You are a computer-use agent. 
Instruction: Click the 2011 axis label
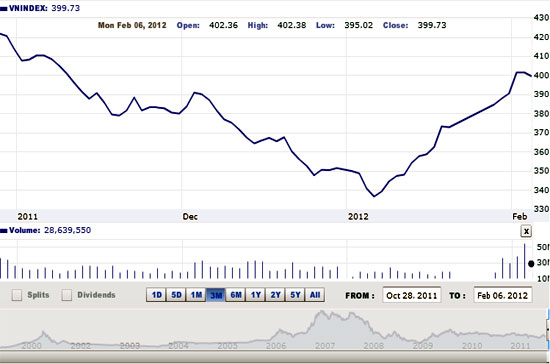27,217
